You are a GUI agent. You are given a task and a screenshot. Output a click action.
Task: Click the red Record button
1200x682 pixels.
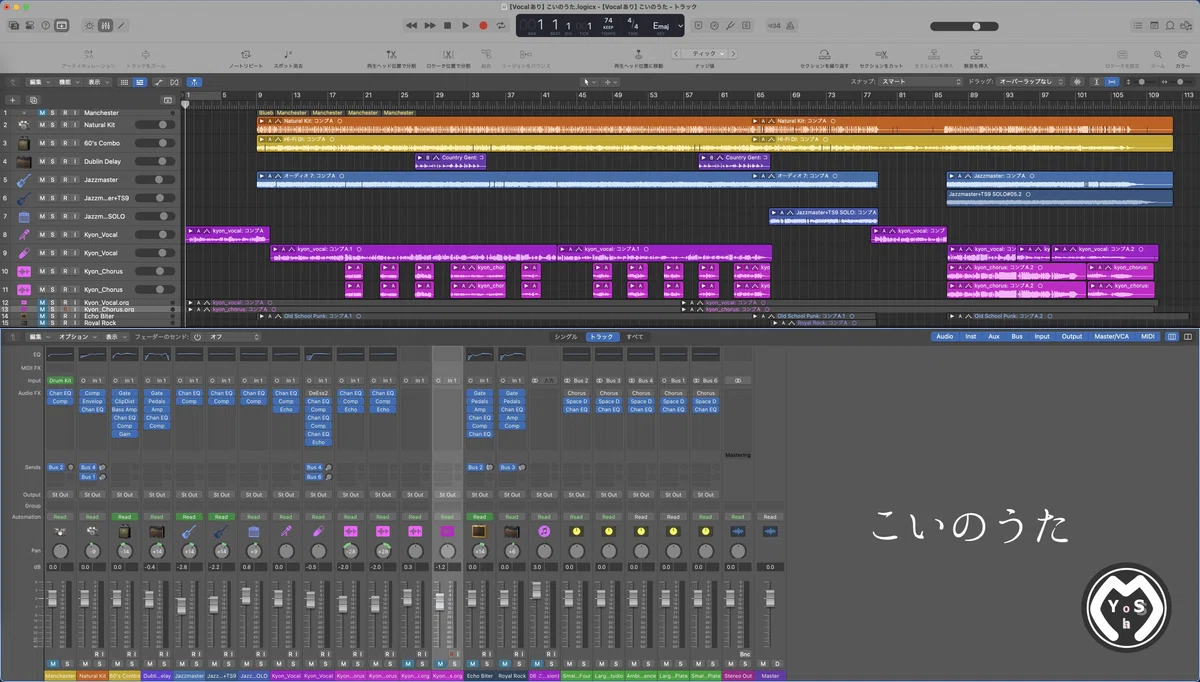point(483,25)
